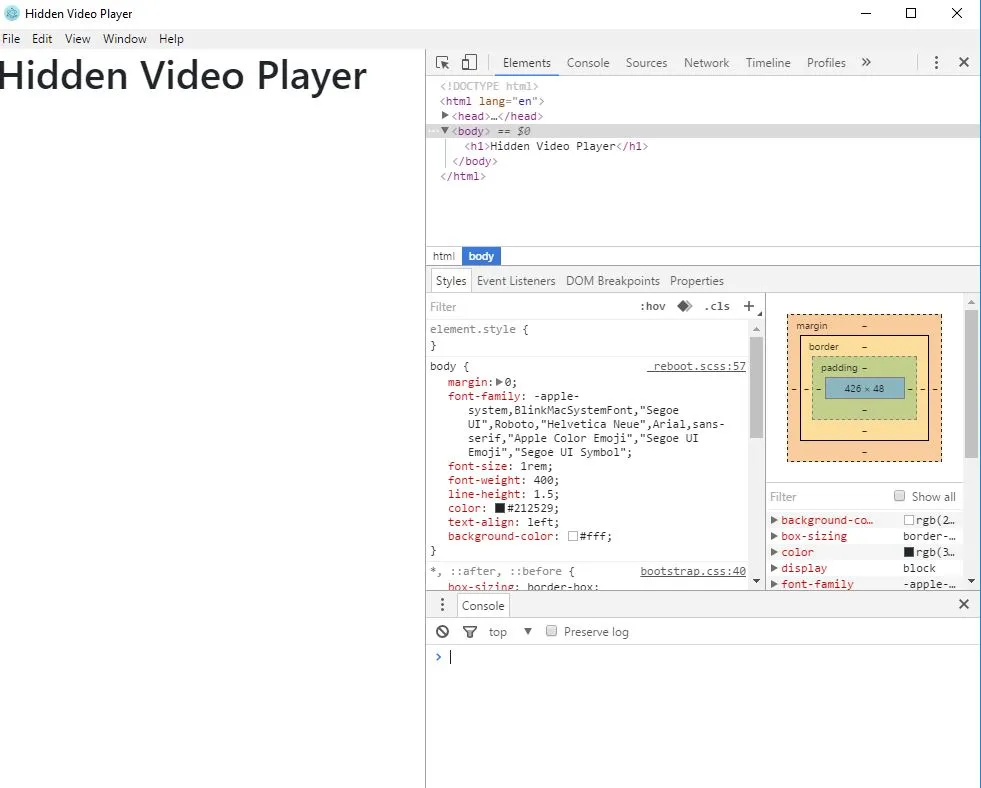Focus the computed styles Filter field

click(x=827, y=497)
